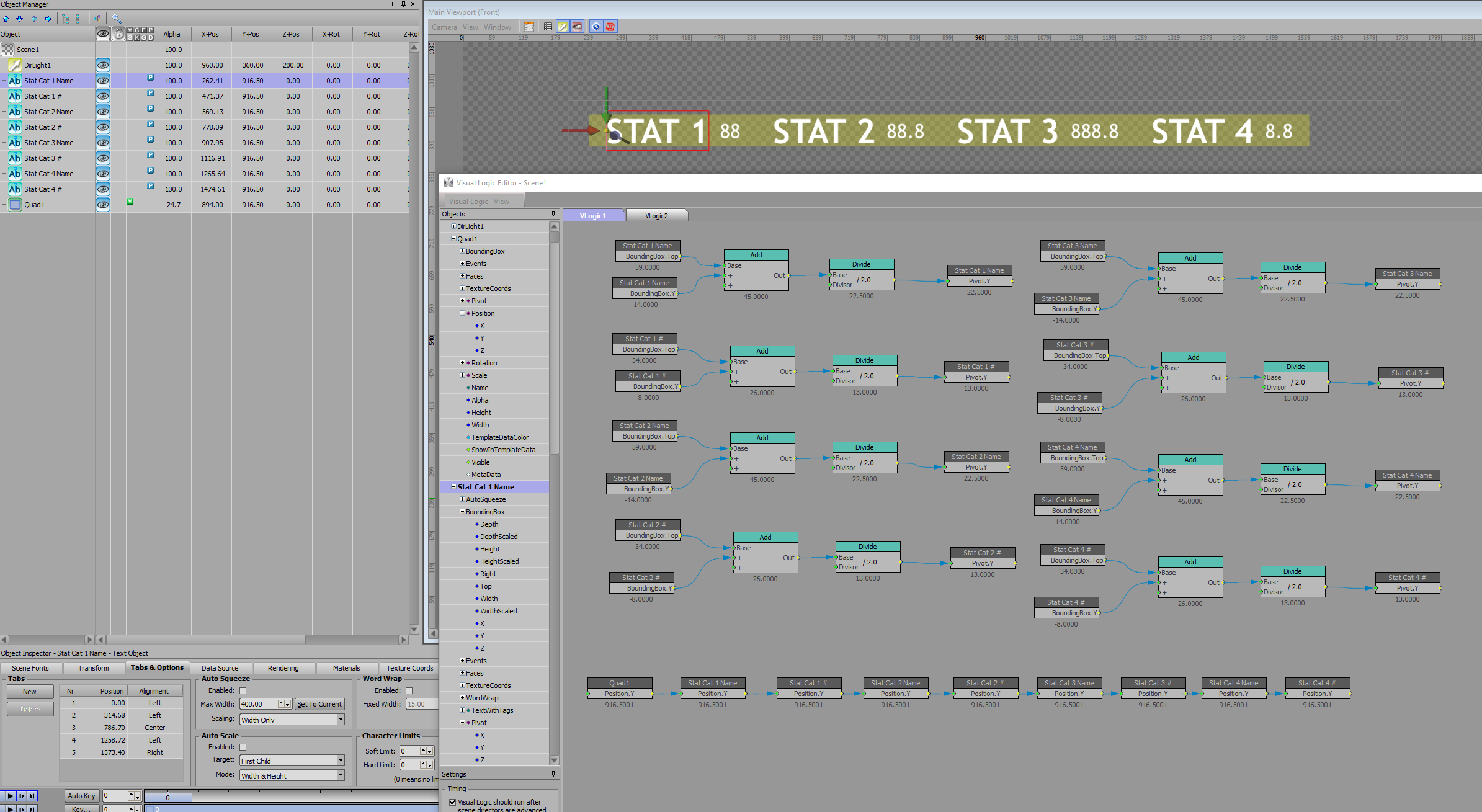Expand the AutoSqueeze node under Stat Cat 1 Name
The image size is (1482, 812).
click(462, 499)
